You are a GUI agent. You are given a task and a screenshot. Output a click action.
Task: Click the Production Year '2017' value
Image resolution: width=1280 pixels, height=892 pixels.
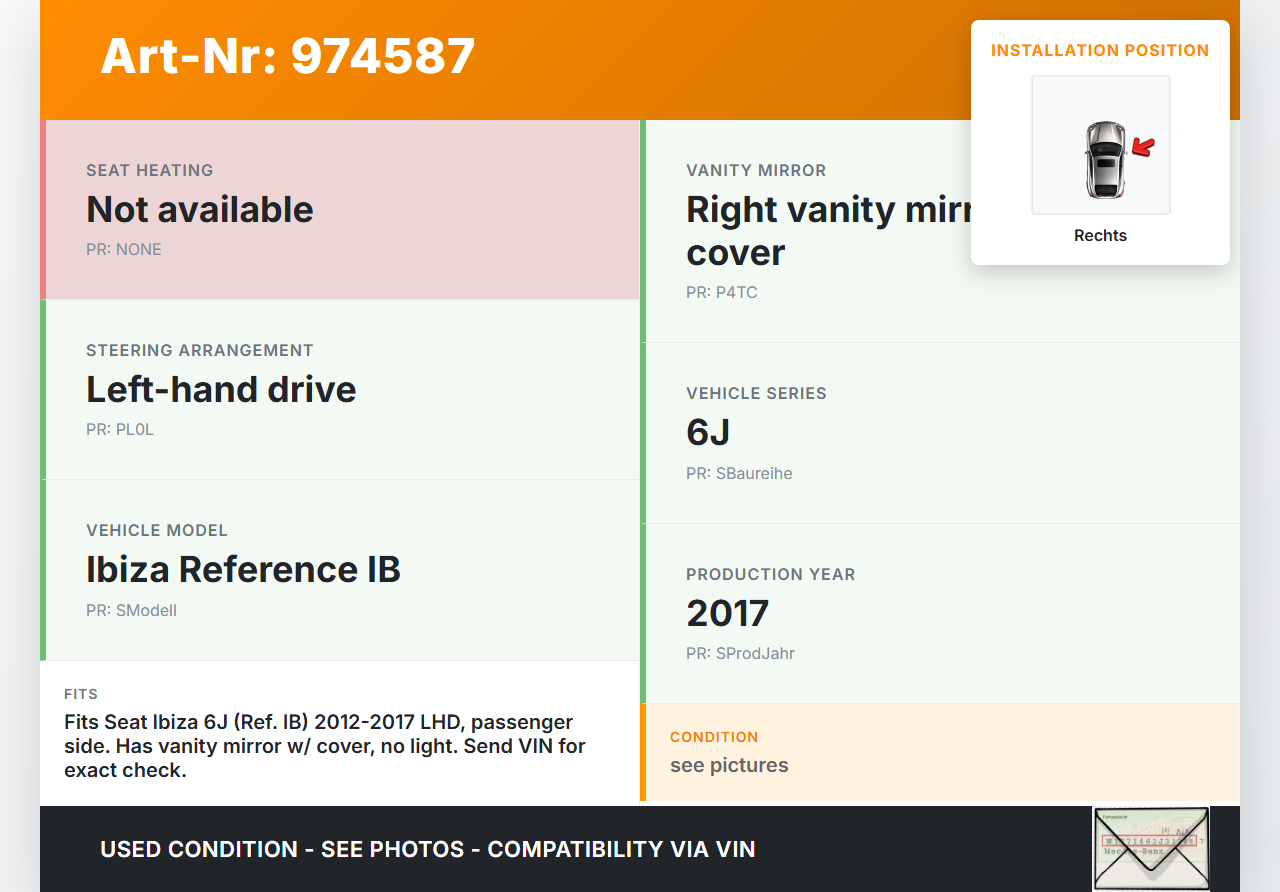pos(727,613)
